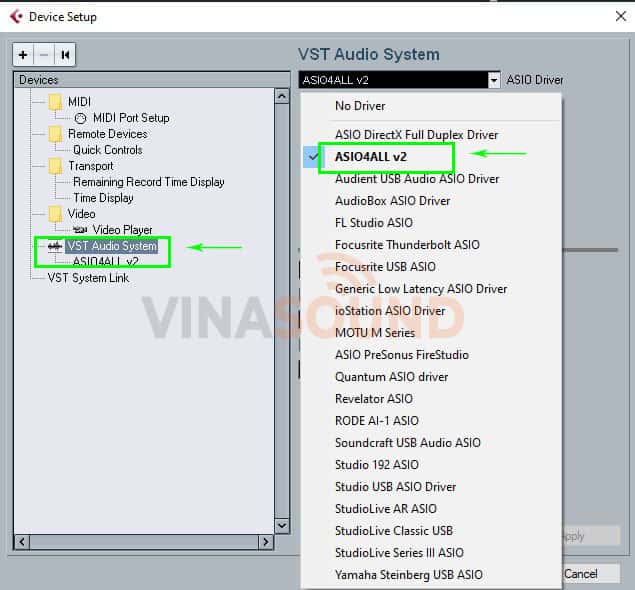The image size is (635, 590).
Task: Select the Video folder icon
Action: coord(55,214)
